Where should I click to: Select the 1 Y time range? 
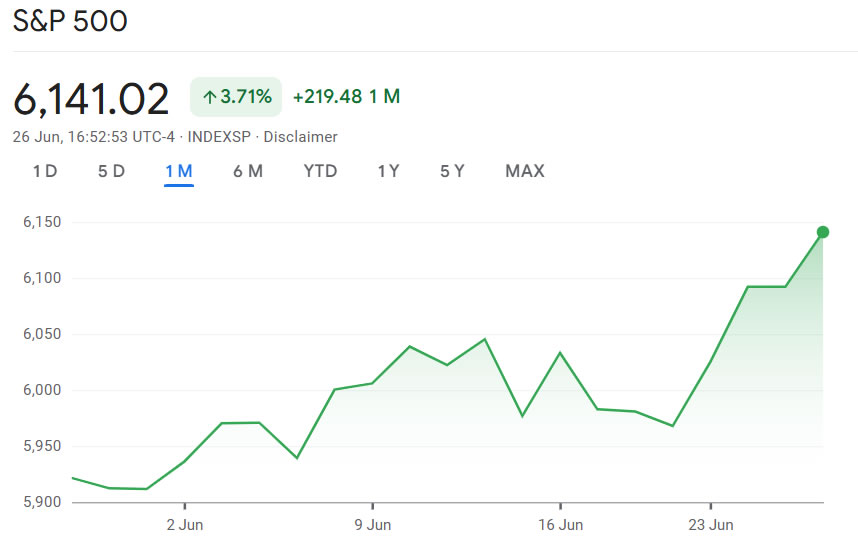coord(388,171)
